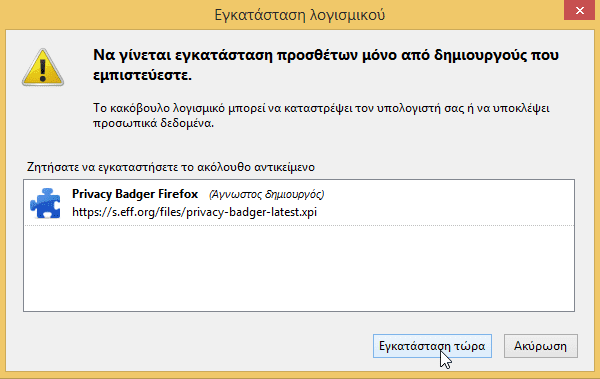
Task: Click the blue puzzle piece add-on icon
Action: 45,203
